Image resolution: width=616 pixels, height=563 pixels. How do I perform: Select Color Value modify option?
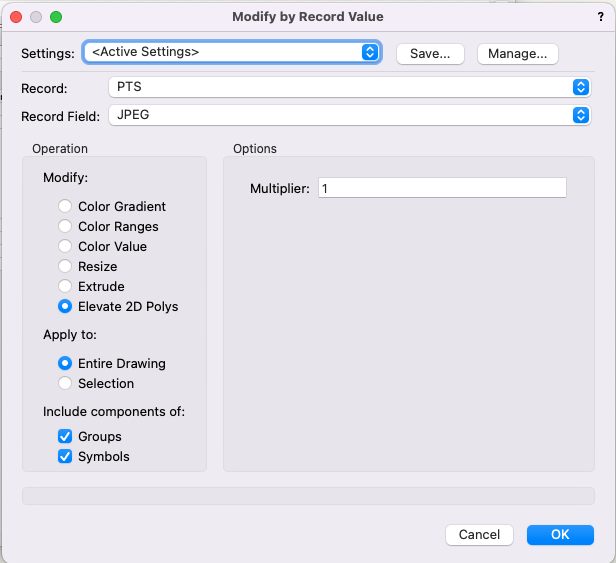[x=65, y=246]
